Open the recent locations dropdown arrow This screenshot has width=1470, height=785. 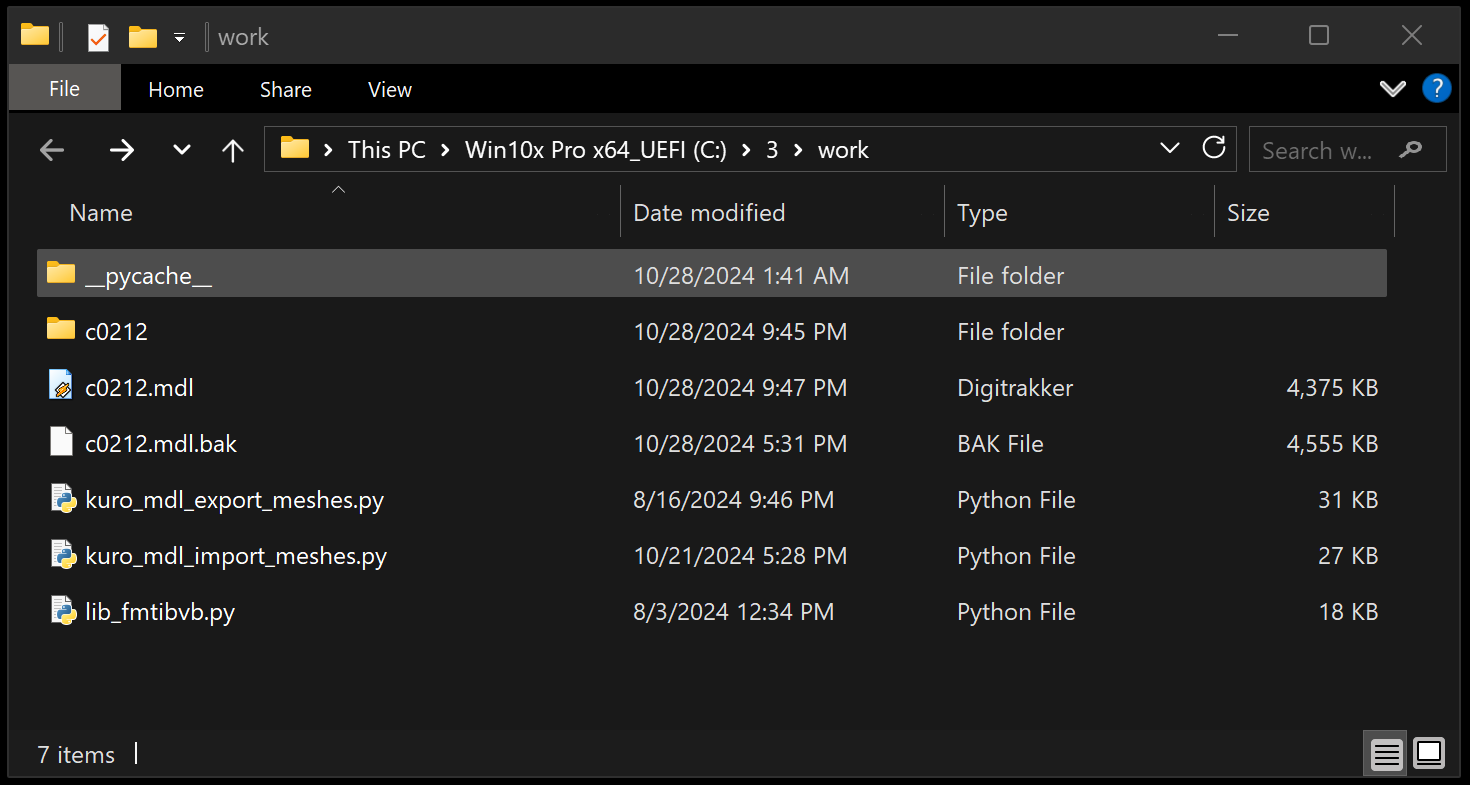coord(181,150)
